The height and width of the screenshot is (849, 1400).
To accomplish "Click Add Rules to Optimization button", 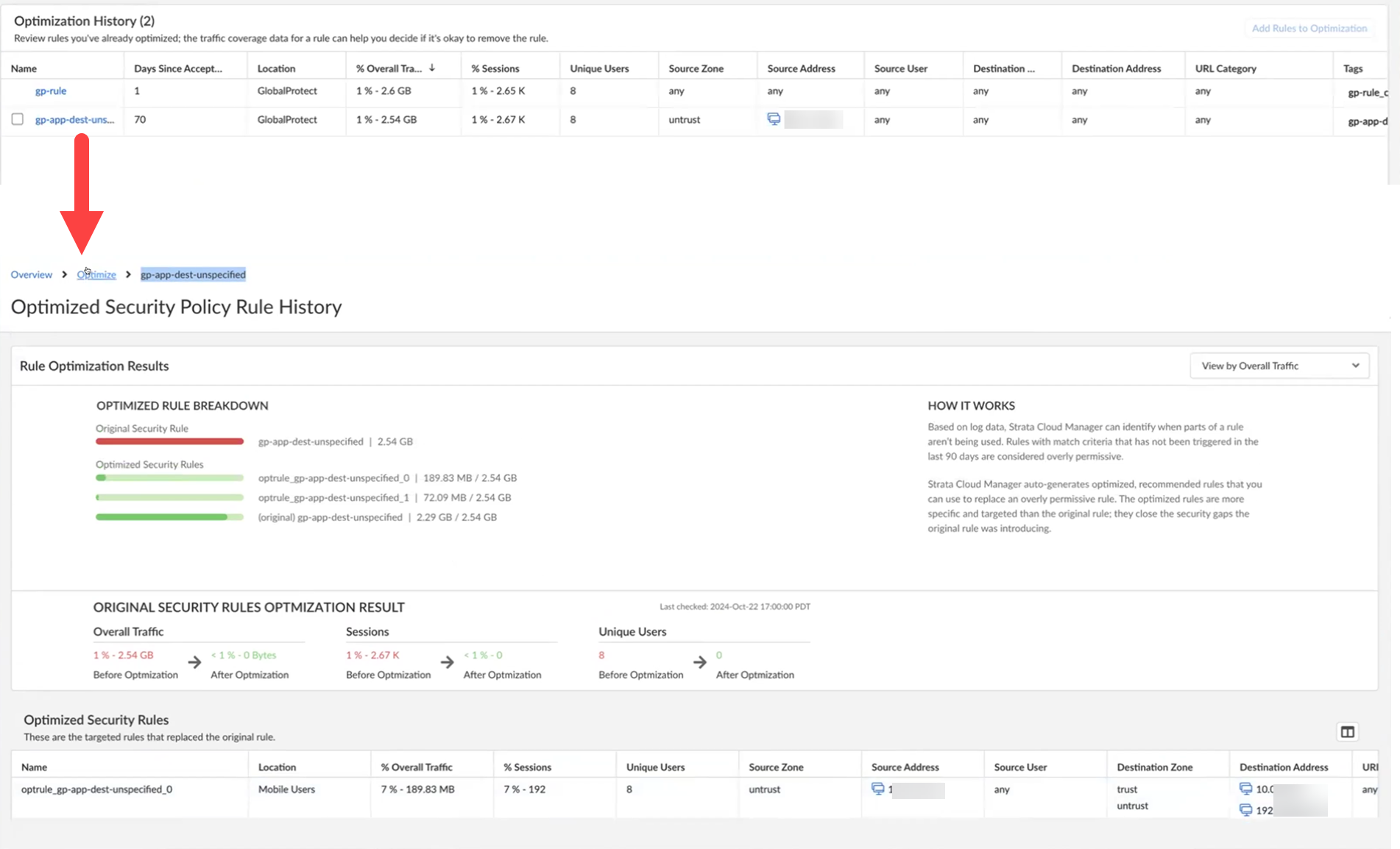I will click(1309, 28).
